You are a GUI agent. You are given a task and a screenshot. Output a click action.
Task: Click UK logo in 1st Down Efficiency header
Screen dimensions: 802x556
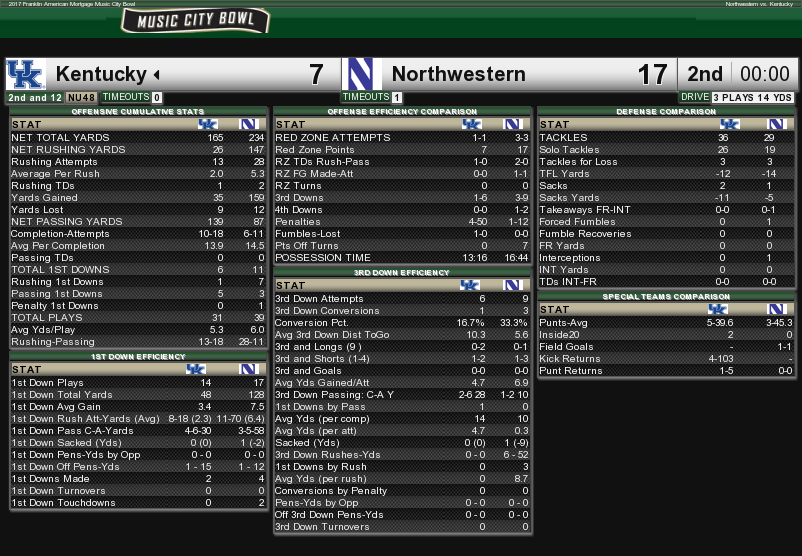click(x=195, y=369)
